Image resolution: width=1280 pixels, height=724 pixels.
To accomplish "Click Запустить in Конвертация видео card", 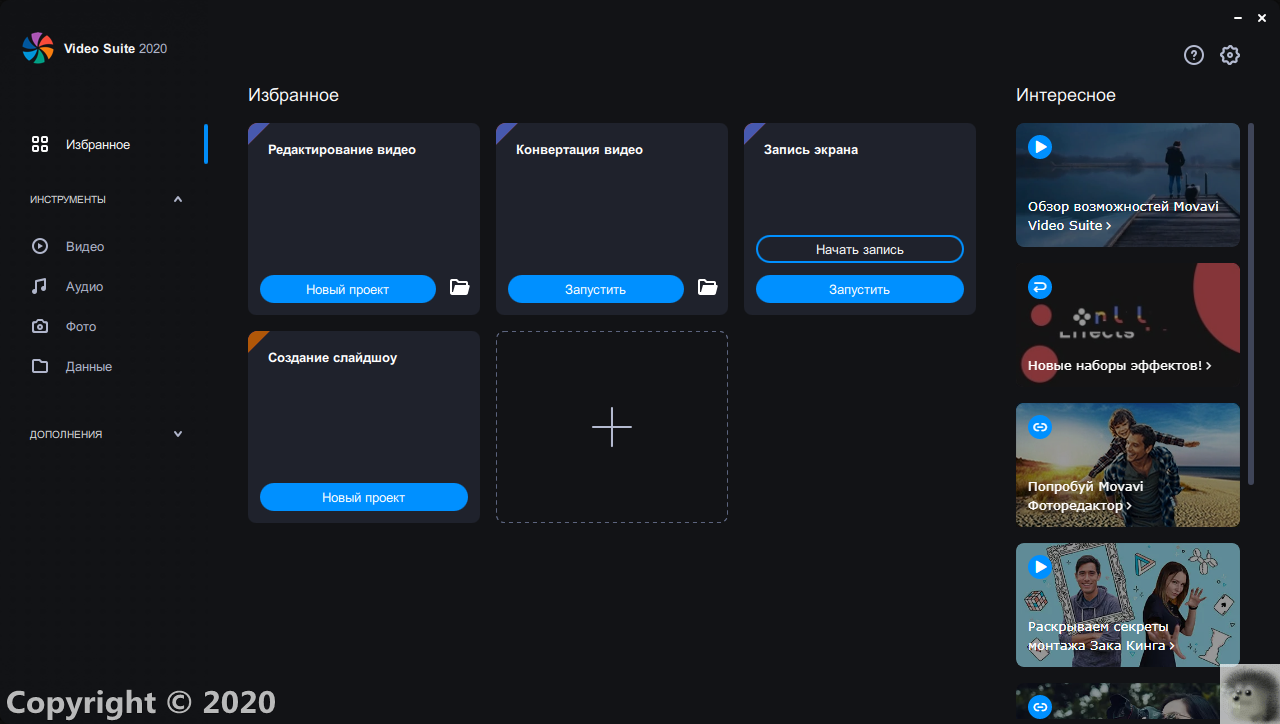I will pos(596,289).
